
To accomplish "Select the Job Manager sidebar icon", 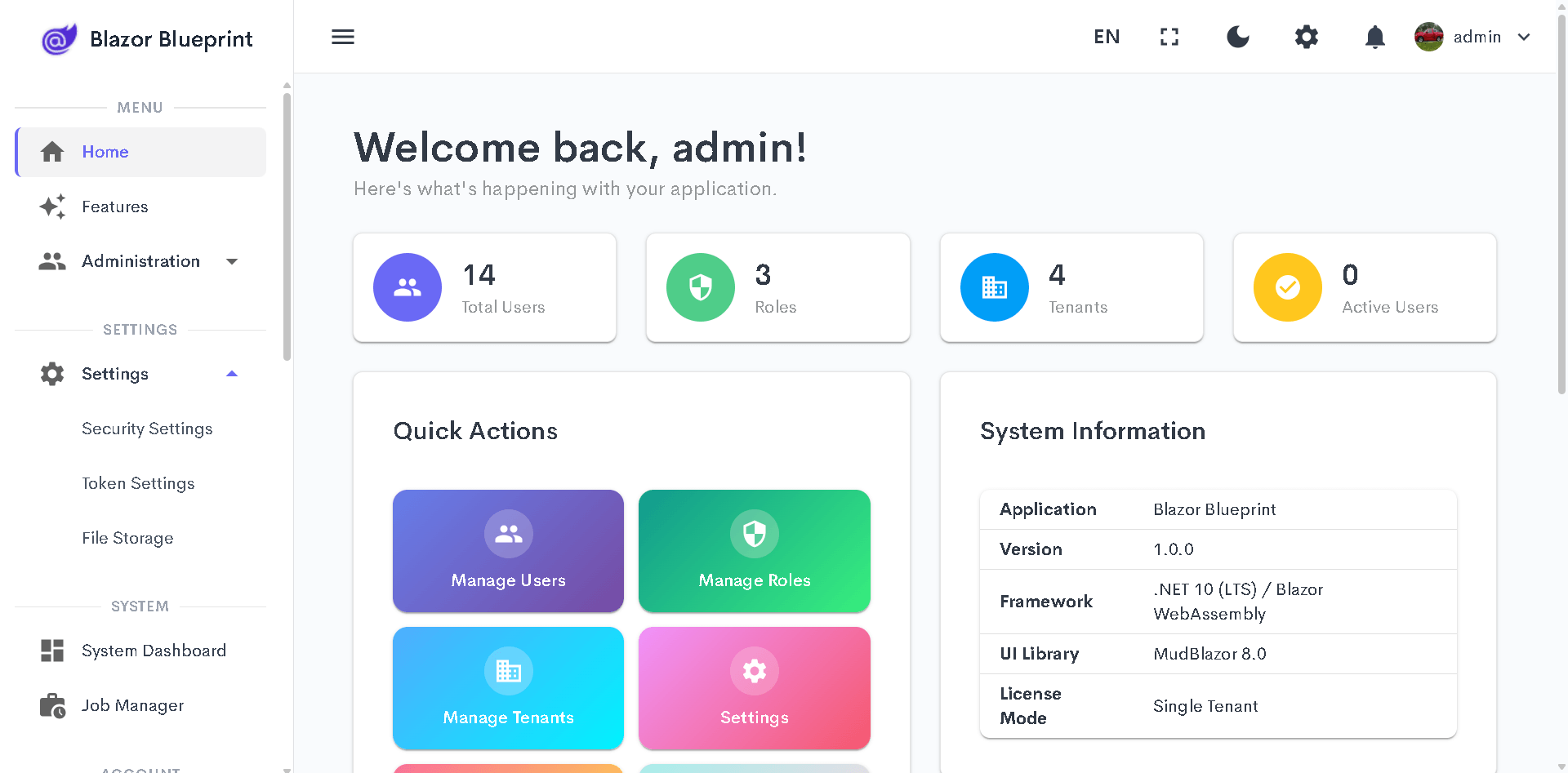I will click(52, 705).
